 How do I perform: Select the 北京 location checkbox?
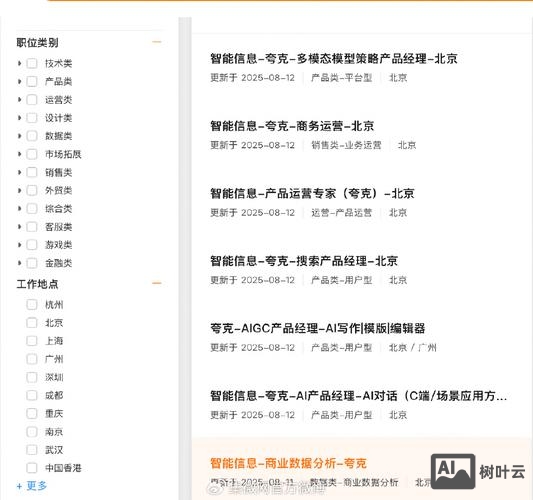32,323
